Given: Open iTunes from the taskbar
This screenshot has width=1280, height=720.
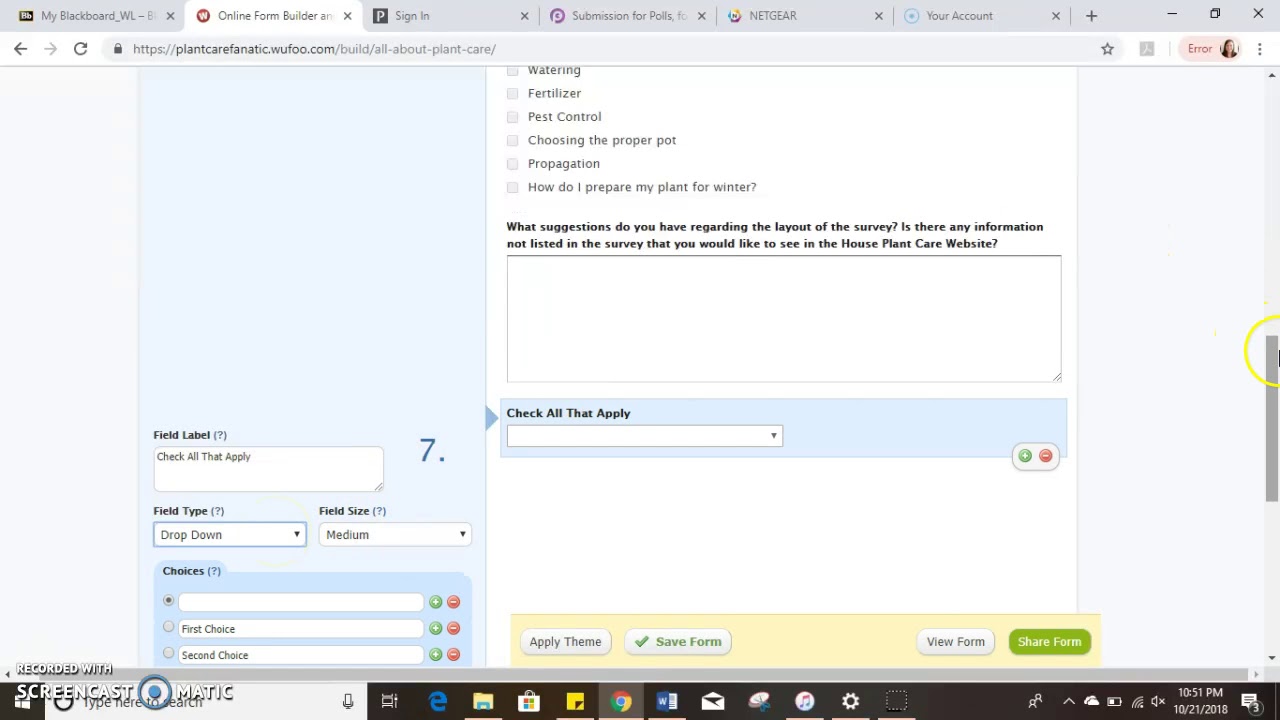Looking at the screenshot, I should pyautogui.click(x=805, y=702).
